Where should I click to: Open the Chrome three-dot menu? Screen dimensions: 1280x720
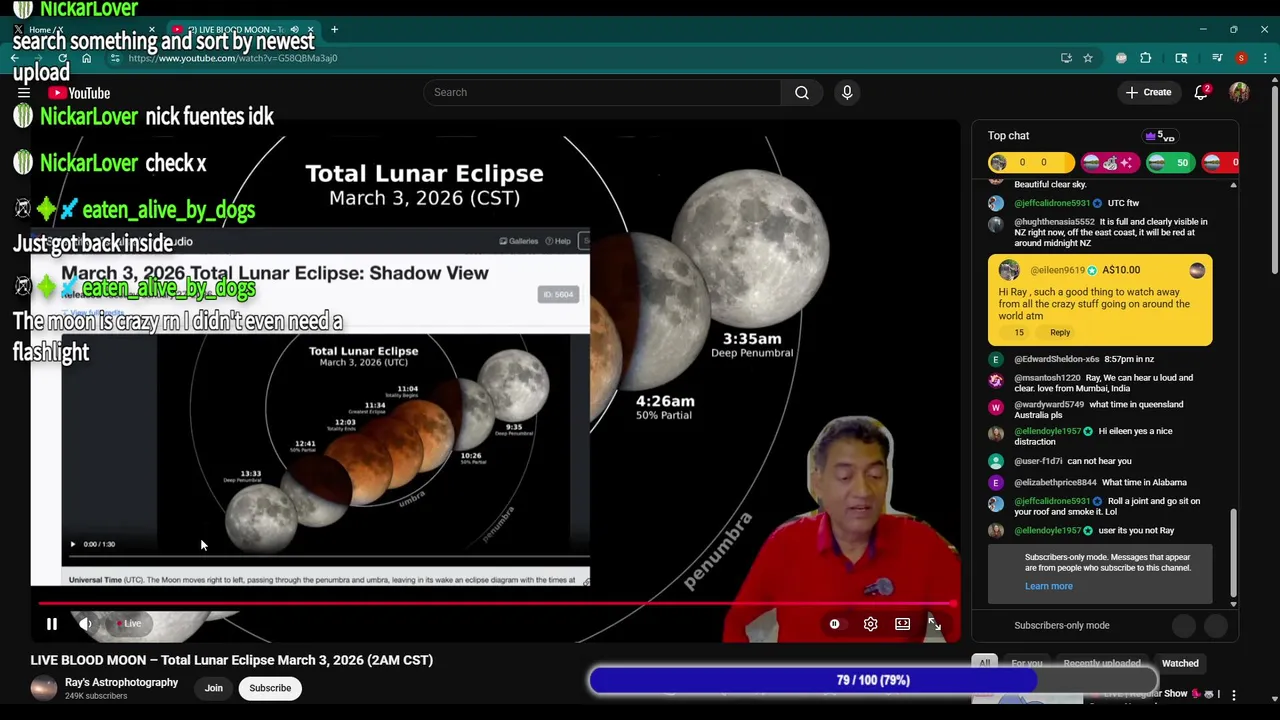coord(1265,58)
